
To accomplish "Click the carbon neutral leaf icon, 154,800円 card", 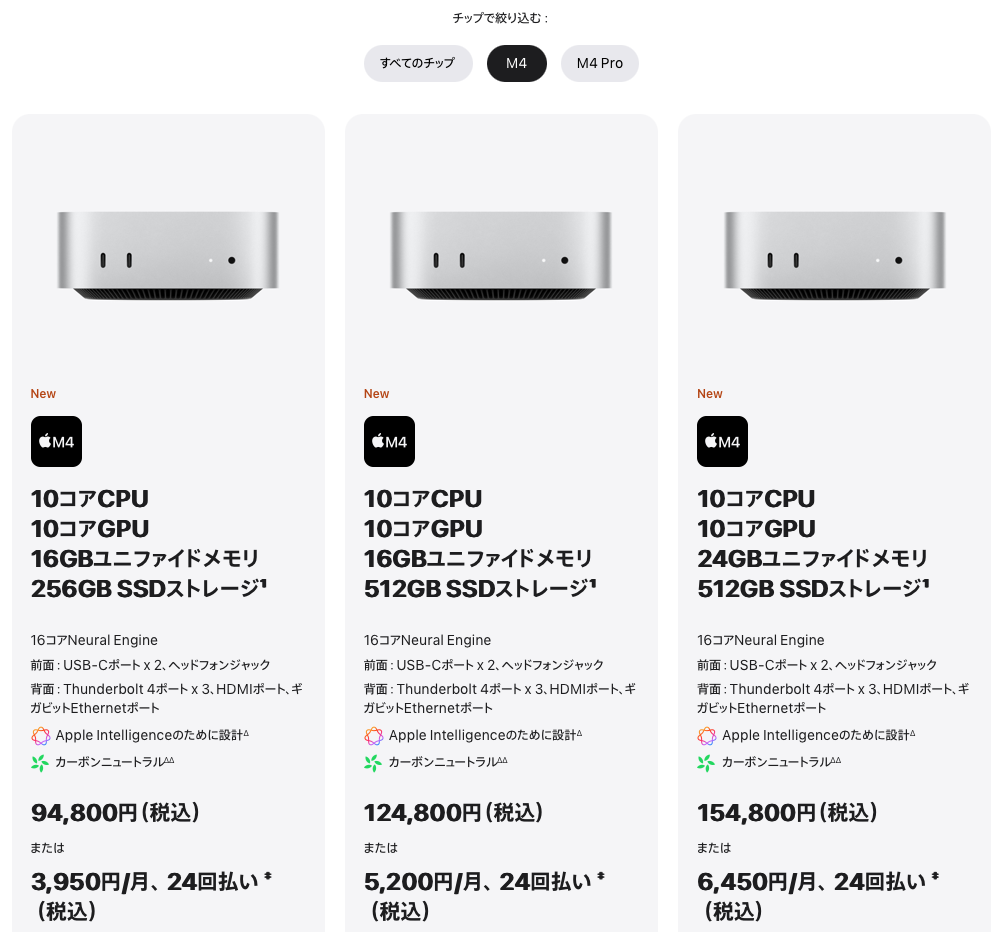I will 706,763.
